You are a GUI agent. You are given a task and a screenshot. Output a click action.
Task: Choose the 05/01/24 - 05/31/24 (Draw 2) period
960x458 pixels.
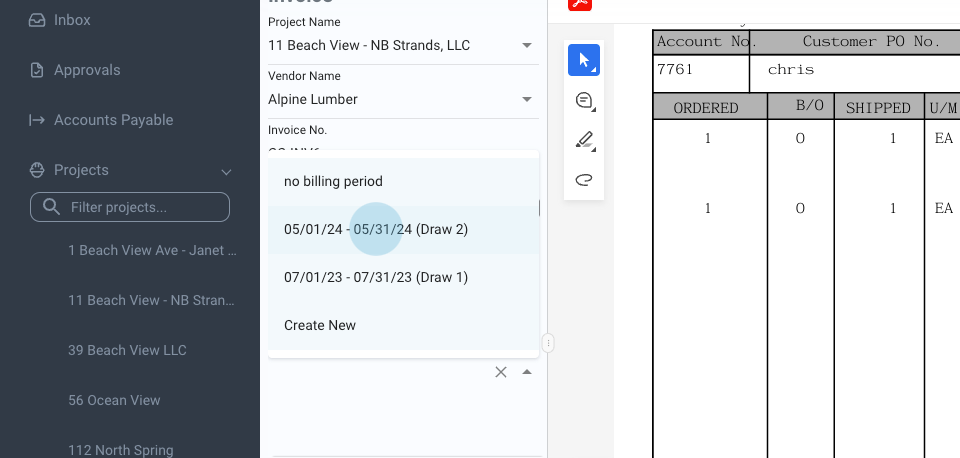376,230
